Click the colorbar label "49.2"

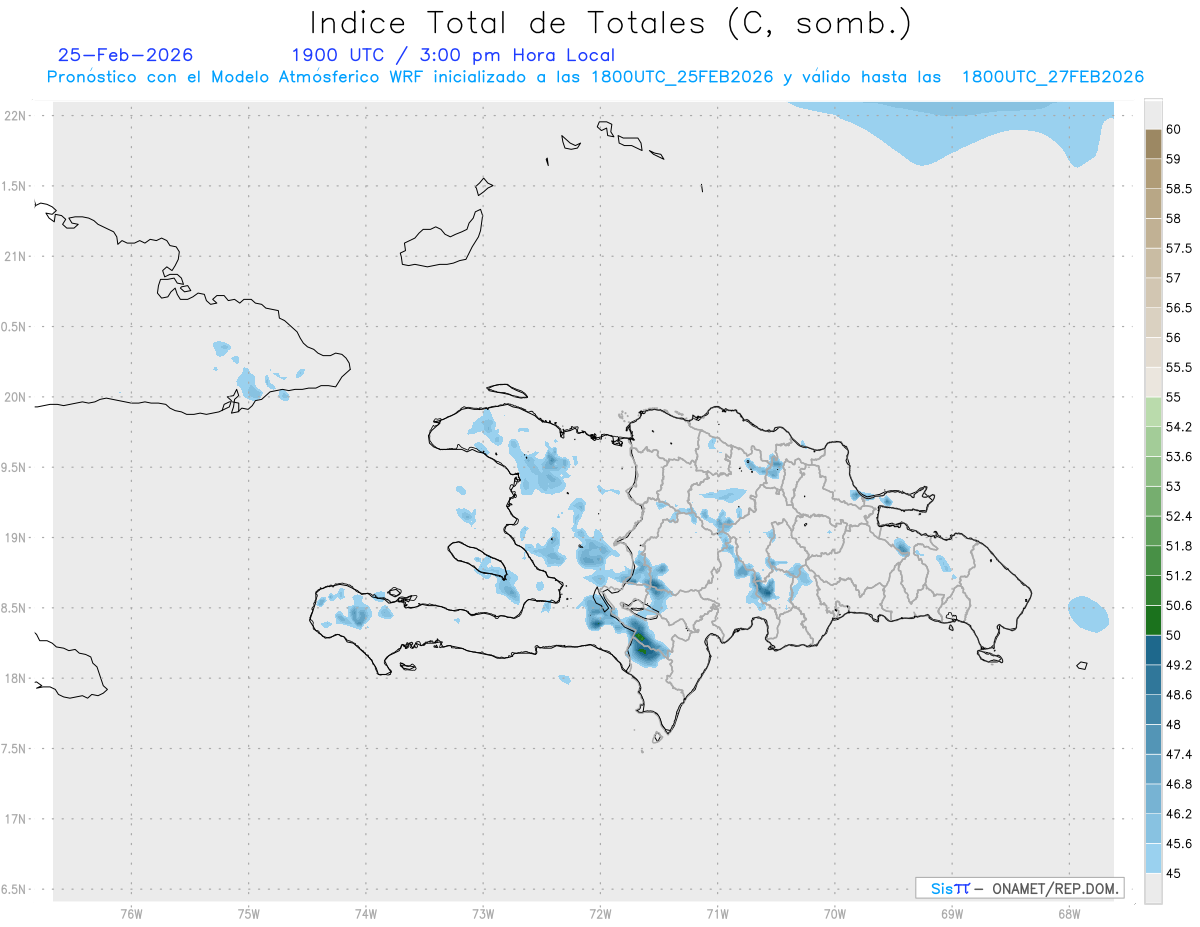point(1178,665)
